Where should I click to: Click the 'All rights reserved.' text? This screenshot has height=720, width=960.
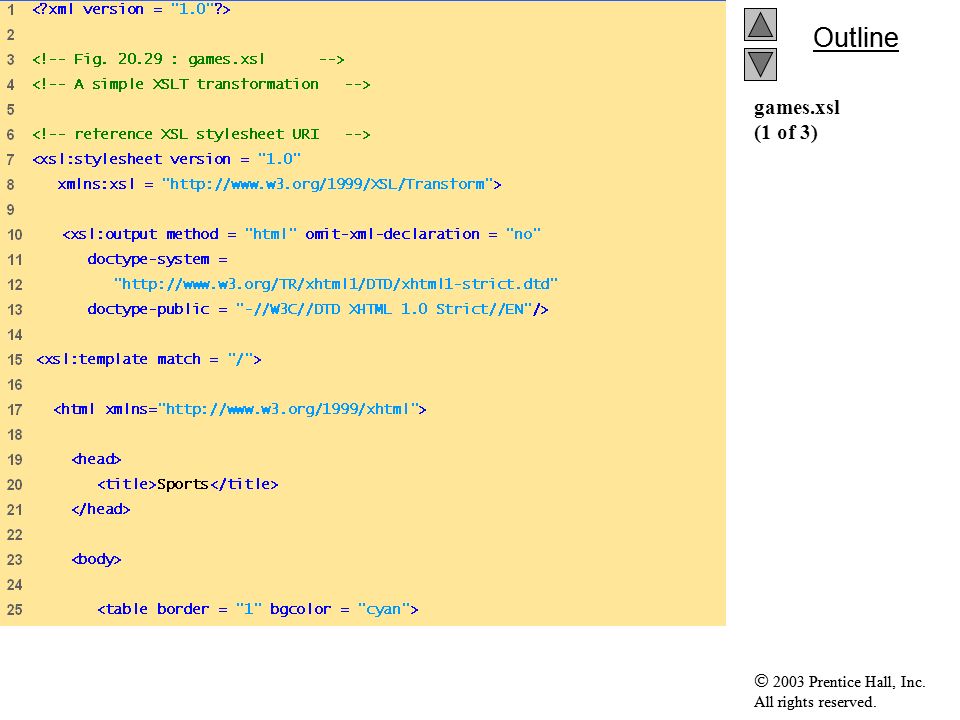pos(814,702)
